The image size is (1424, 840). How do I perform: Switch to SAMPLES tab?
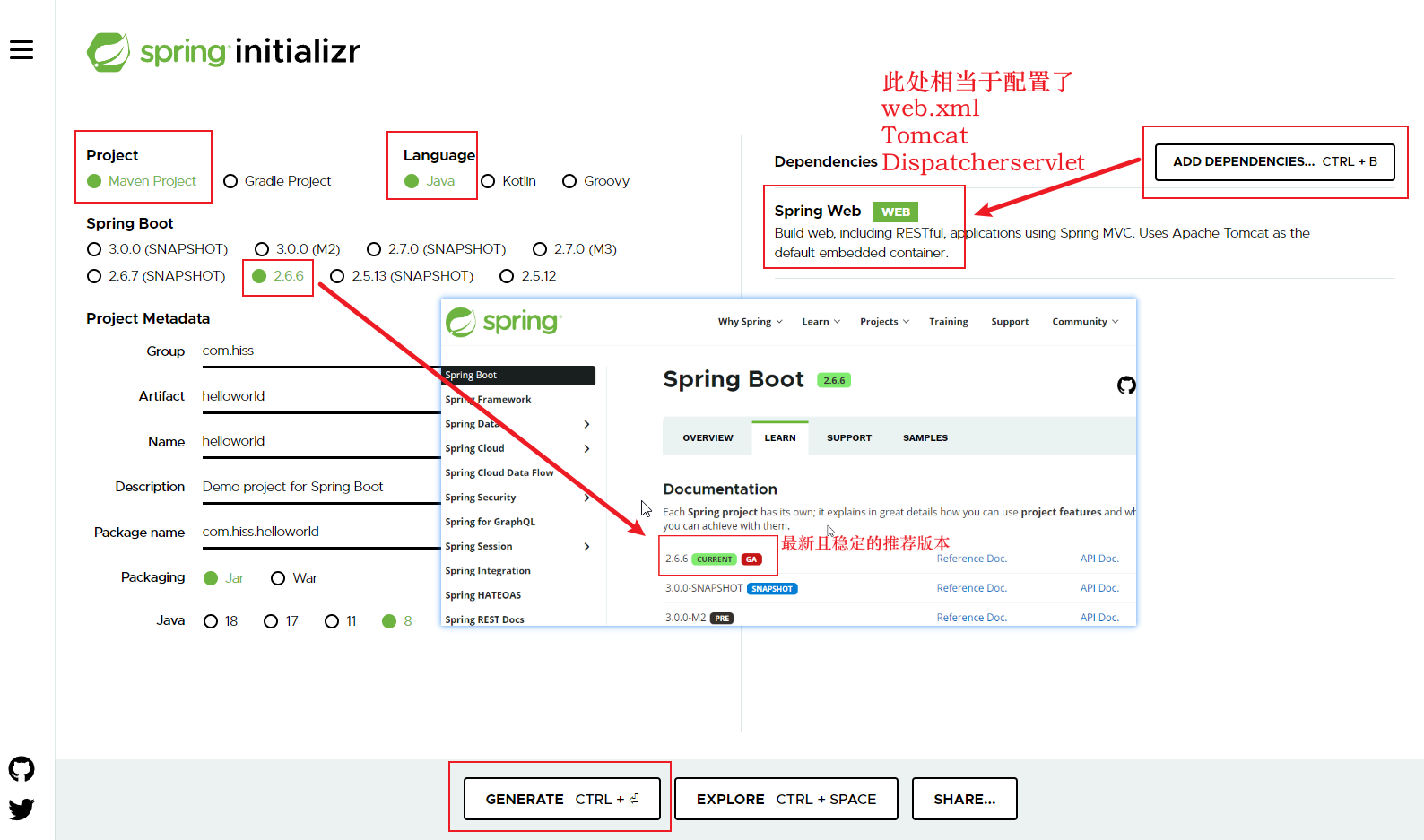(x=925, y=438)
